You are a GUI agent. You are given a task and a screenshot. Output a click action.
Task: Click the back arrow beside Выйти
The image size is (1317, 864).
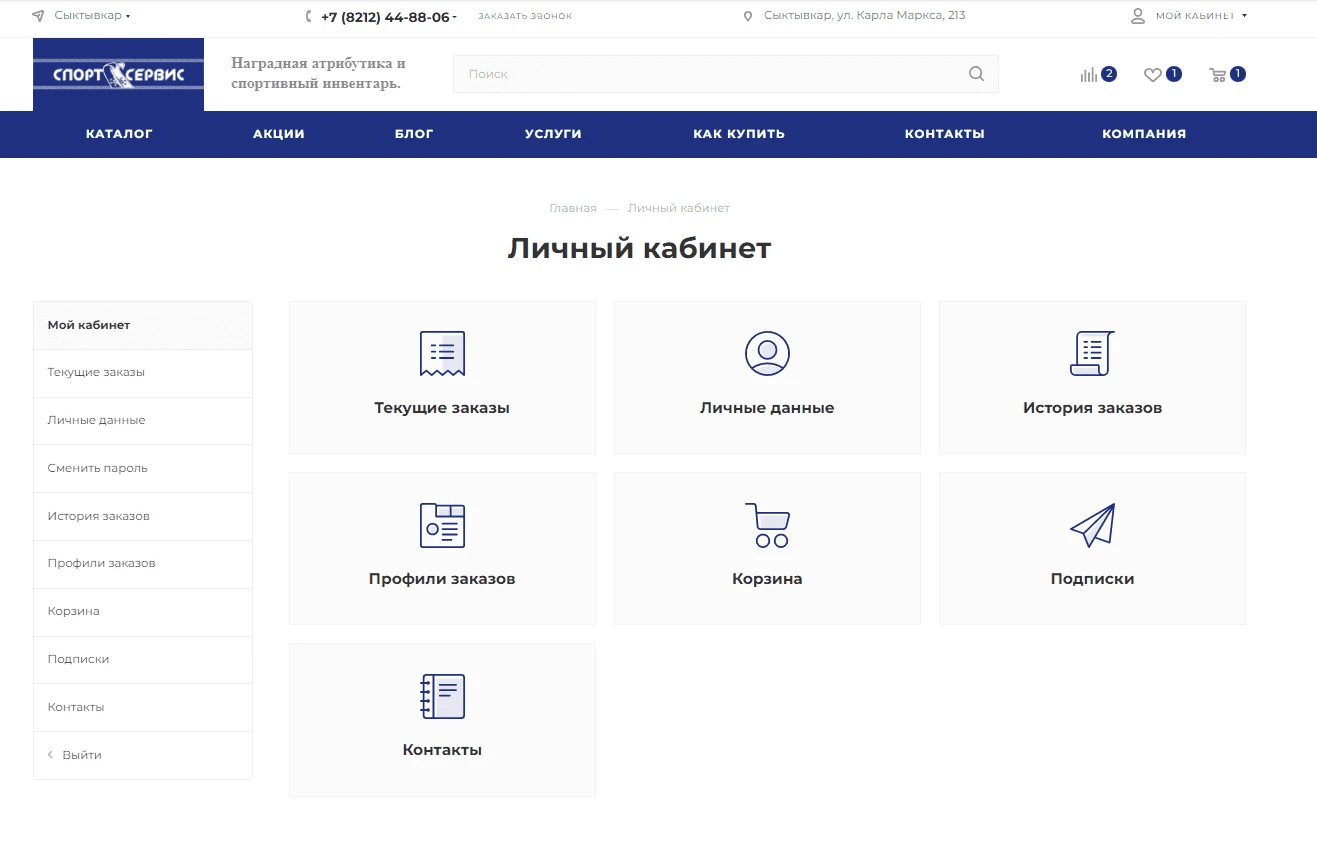pos(51,755)
